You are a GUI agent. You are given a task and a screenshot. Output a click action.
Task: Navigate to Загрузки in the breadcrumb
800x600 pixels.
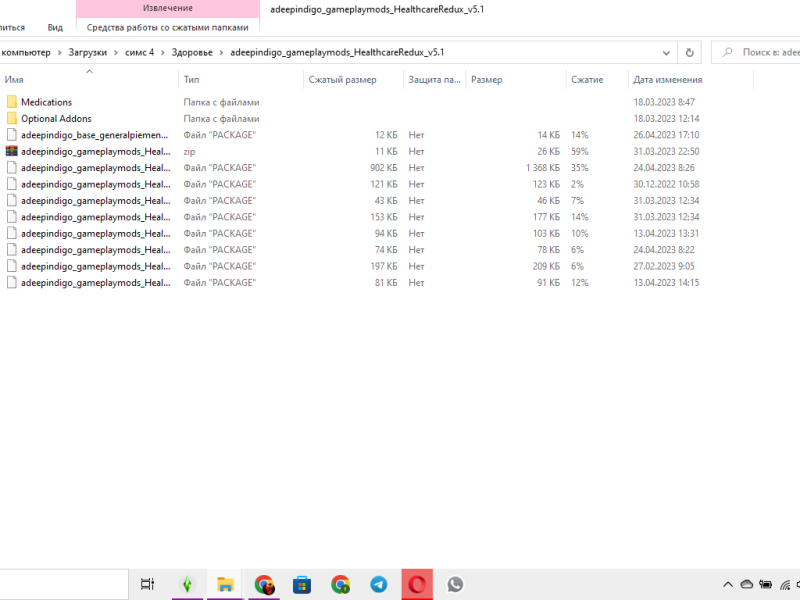click(x=88, y=53)
